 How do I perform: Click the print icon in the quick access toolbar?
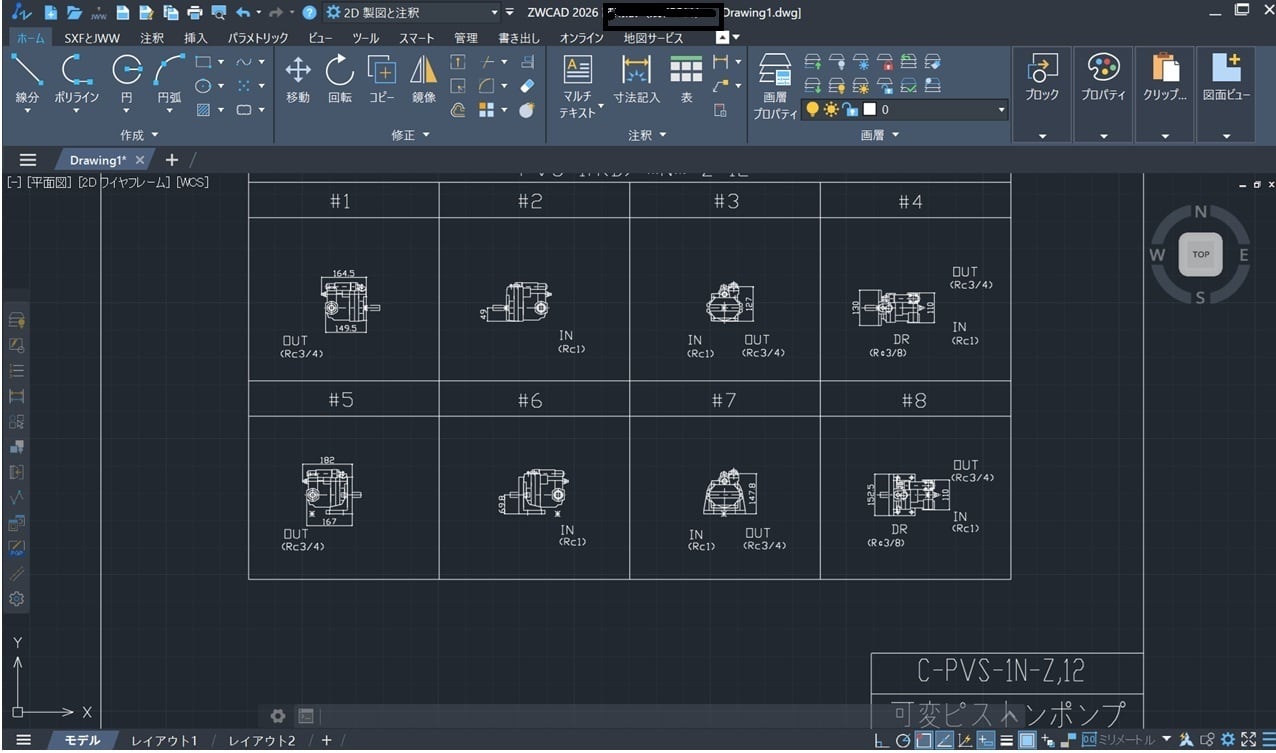click(x=195, y=13)
